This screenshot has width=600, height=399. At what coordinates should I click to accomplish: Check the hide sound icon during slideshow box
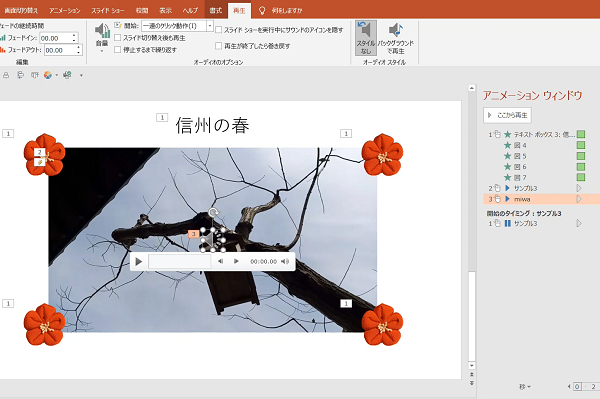[218, 29]
